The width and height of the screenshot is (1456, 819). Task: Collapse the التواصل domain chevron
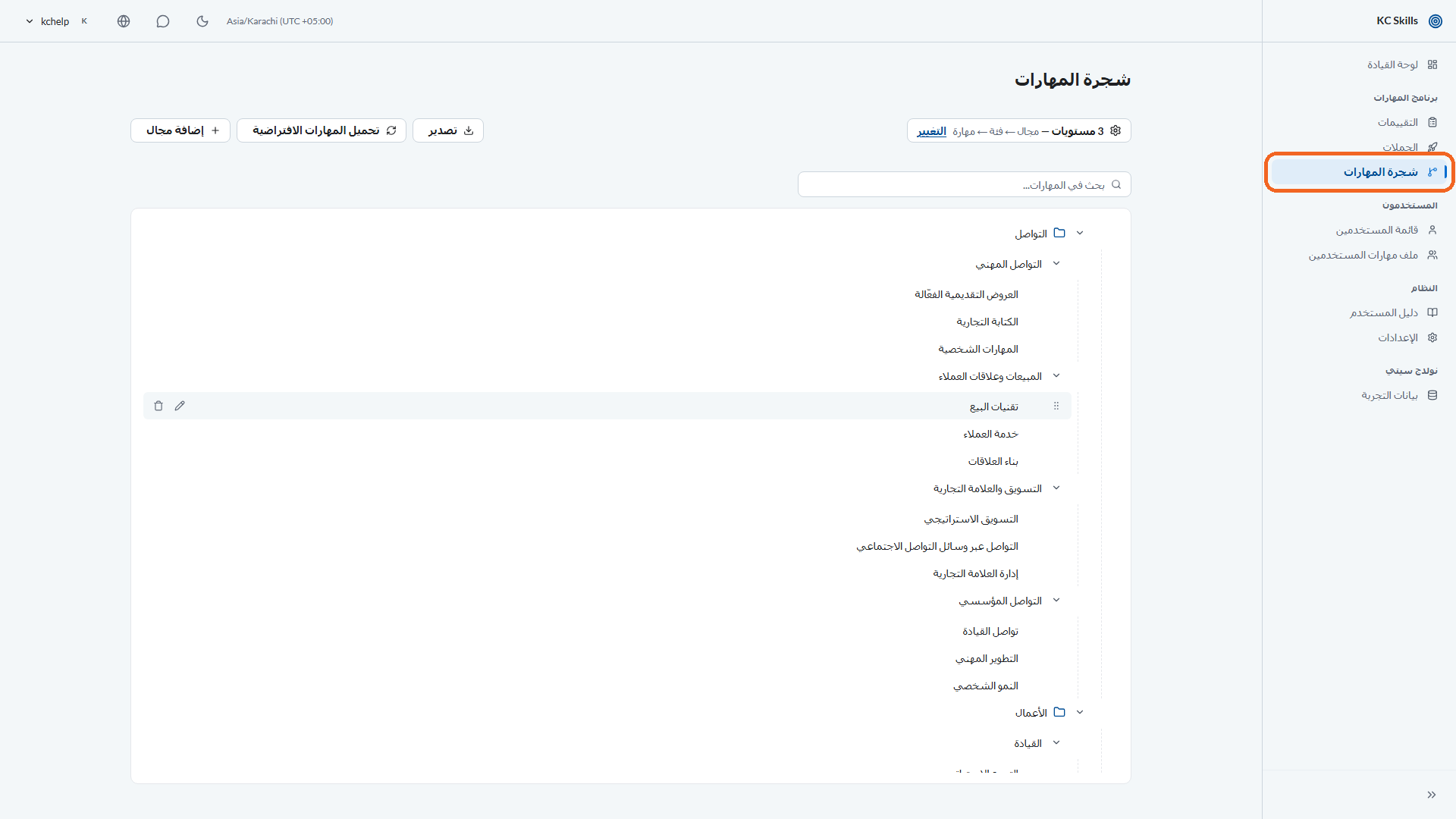1080,233
